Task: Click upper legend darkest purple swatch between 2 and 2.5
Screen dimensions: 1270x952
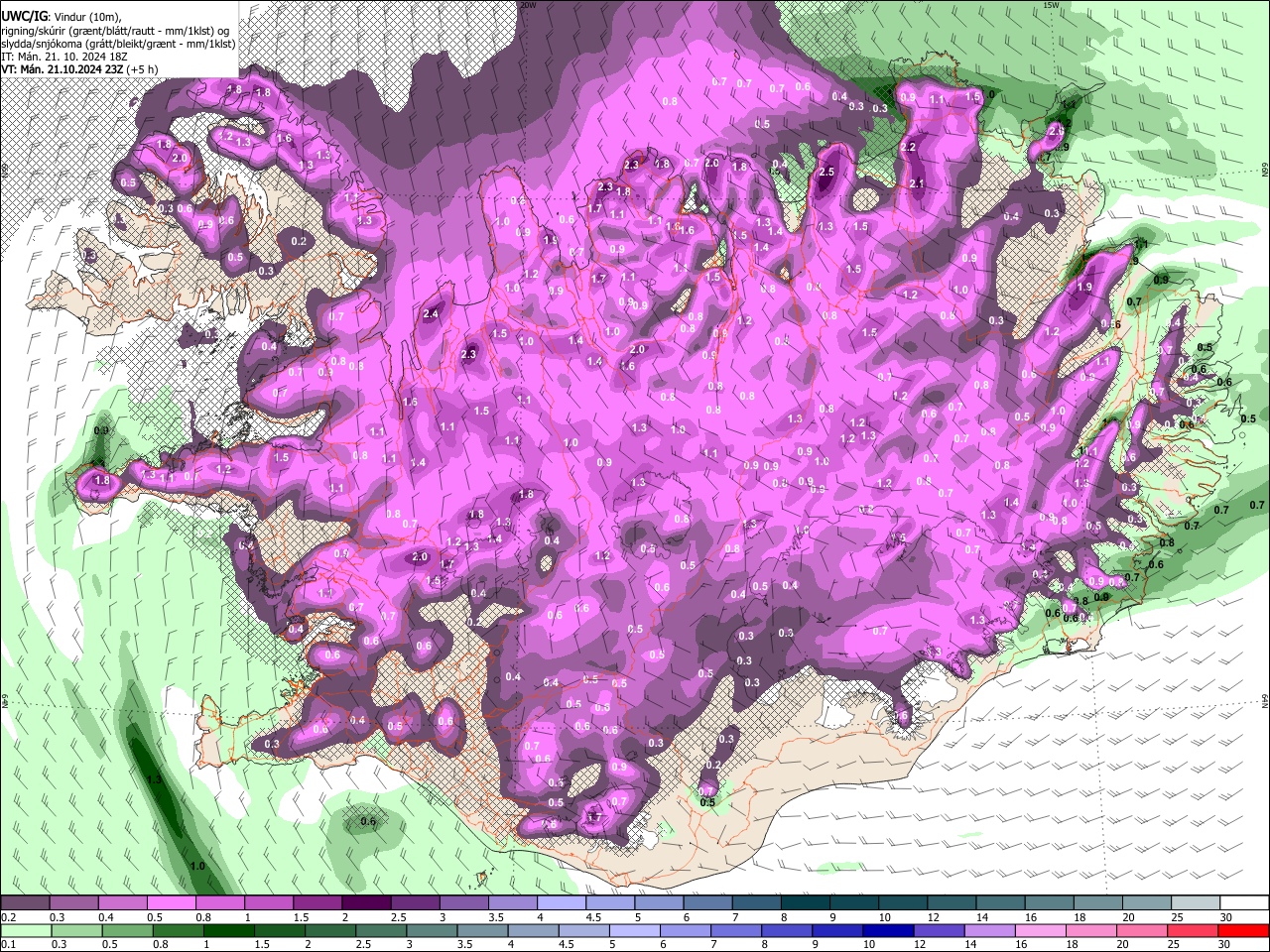Action: (x=365, y=903)
